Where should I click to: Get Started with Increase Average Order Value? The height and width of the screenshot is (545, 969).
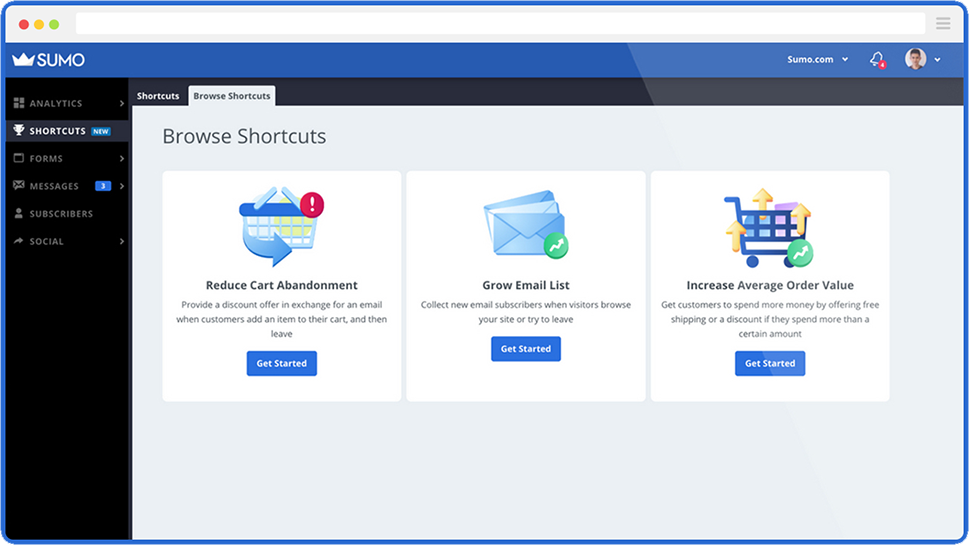click(770, 363)
